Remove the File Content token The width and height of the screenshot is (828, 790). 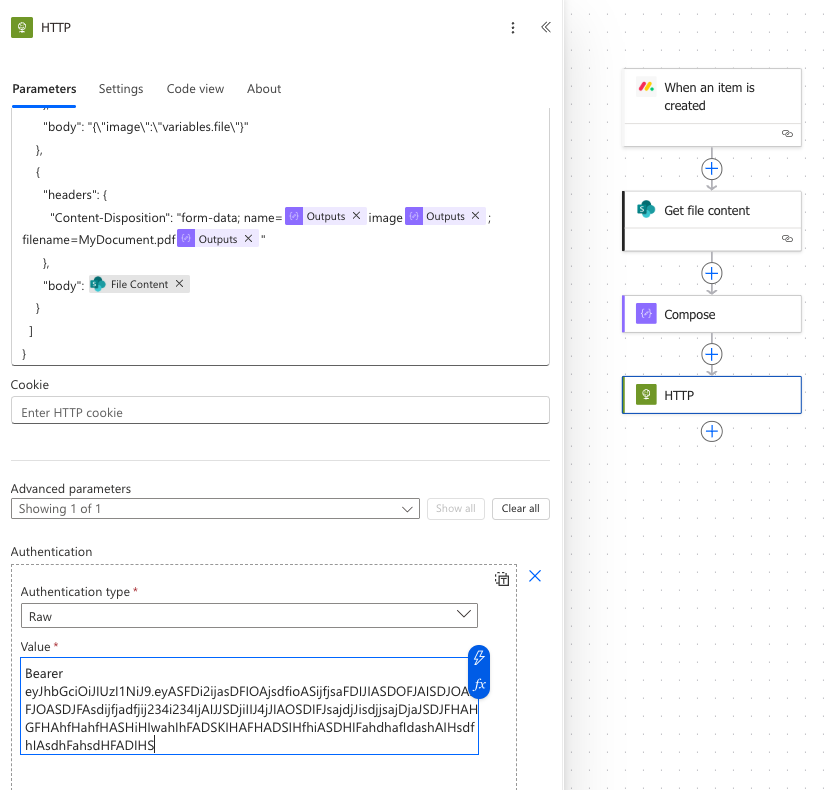179,284
